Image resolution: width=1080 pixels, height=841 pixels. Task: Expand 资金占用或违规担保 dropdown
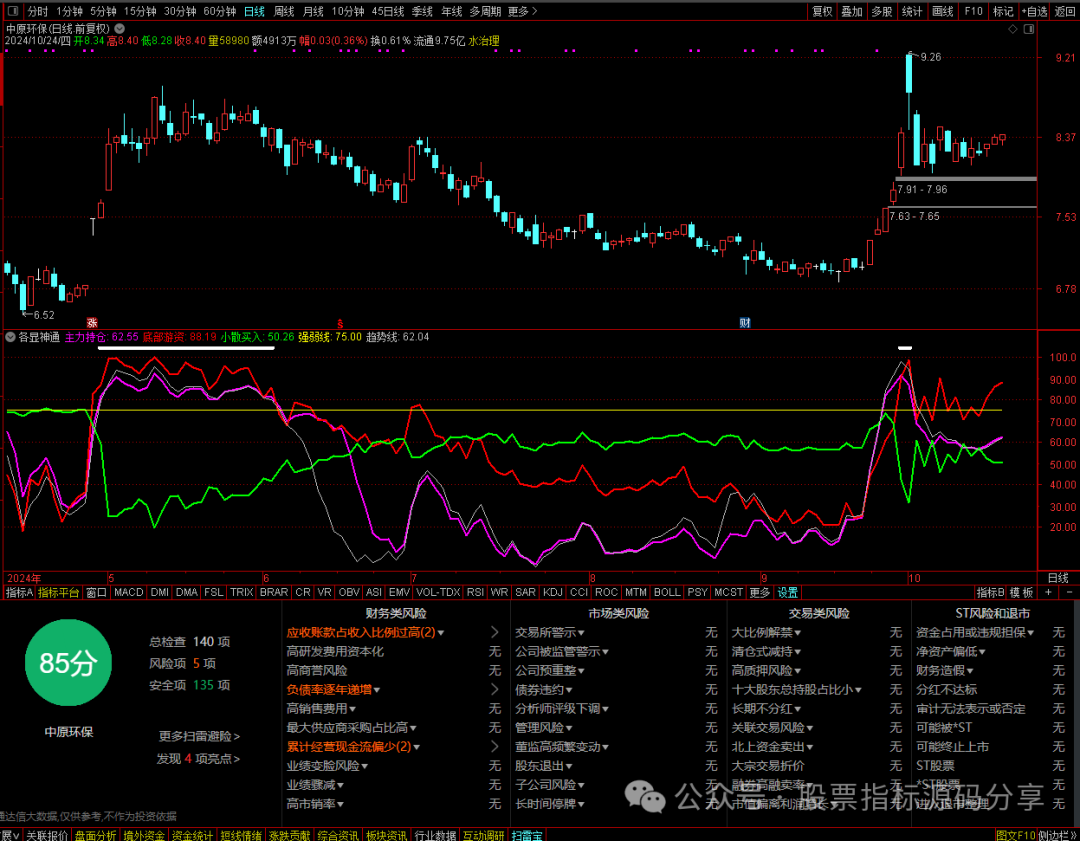tap(1030, 632)
